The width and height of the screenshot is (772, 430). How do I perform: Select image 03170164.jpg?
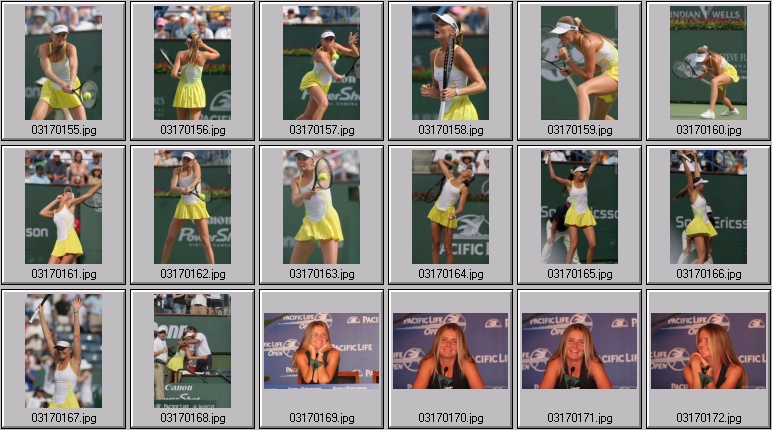[450, 207]
